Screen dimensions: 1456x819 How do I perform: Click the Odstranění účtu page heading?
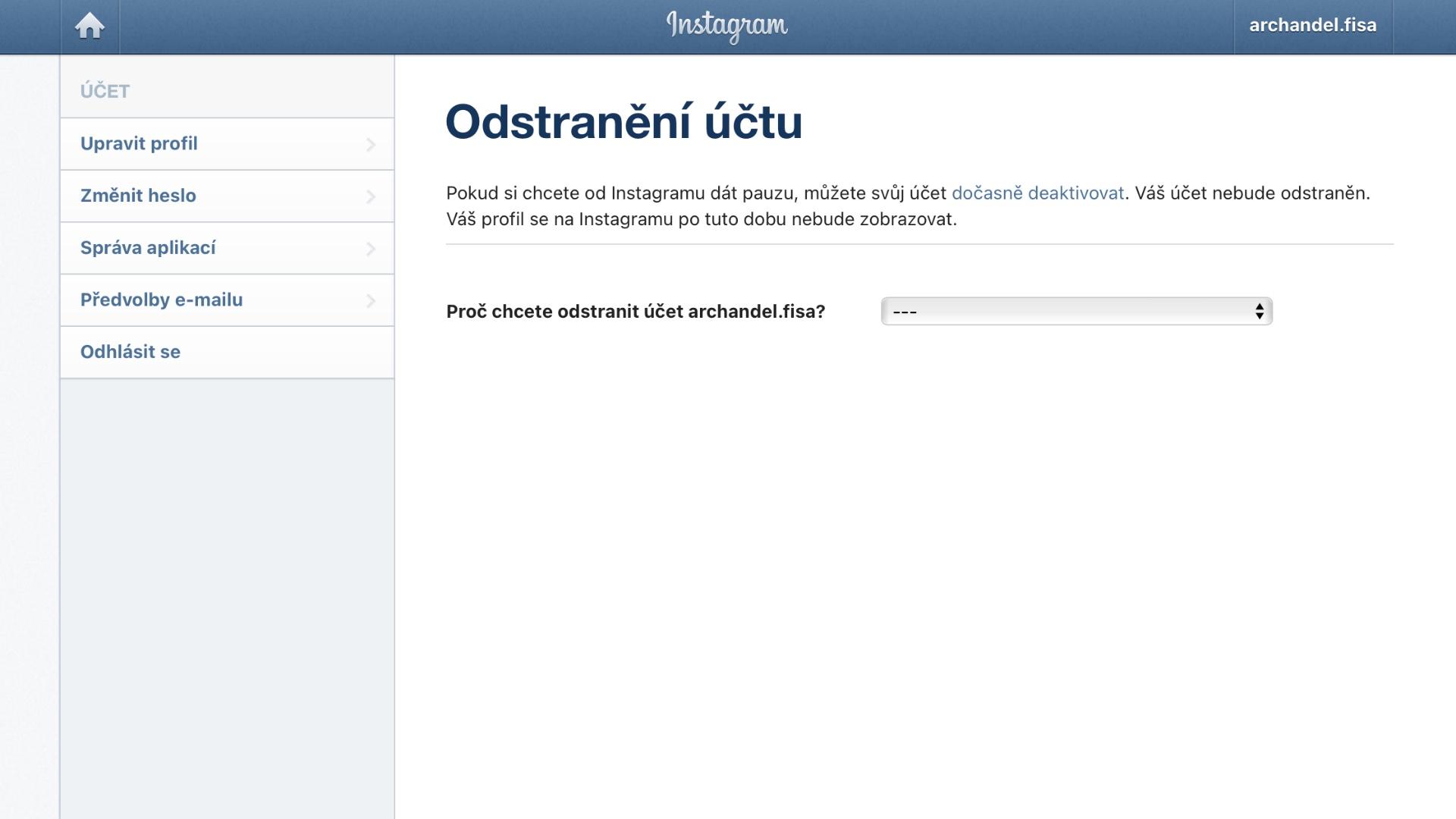coord(623,121)
